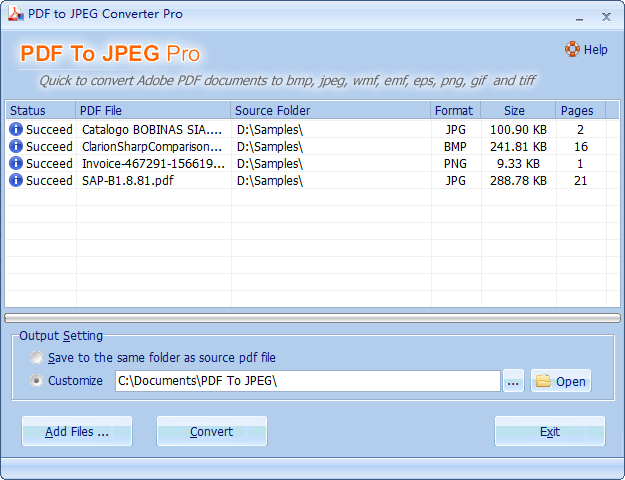Click the info icon for Catalogo BOBINAS row
Screen dimensions: 625x480
pyautogui.click(x=15, y=129)
